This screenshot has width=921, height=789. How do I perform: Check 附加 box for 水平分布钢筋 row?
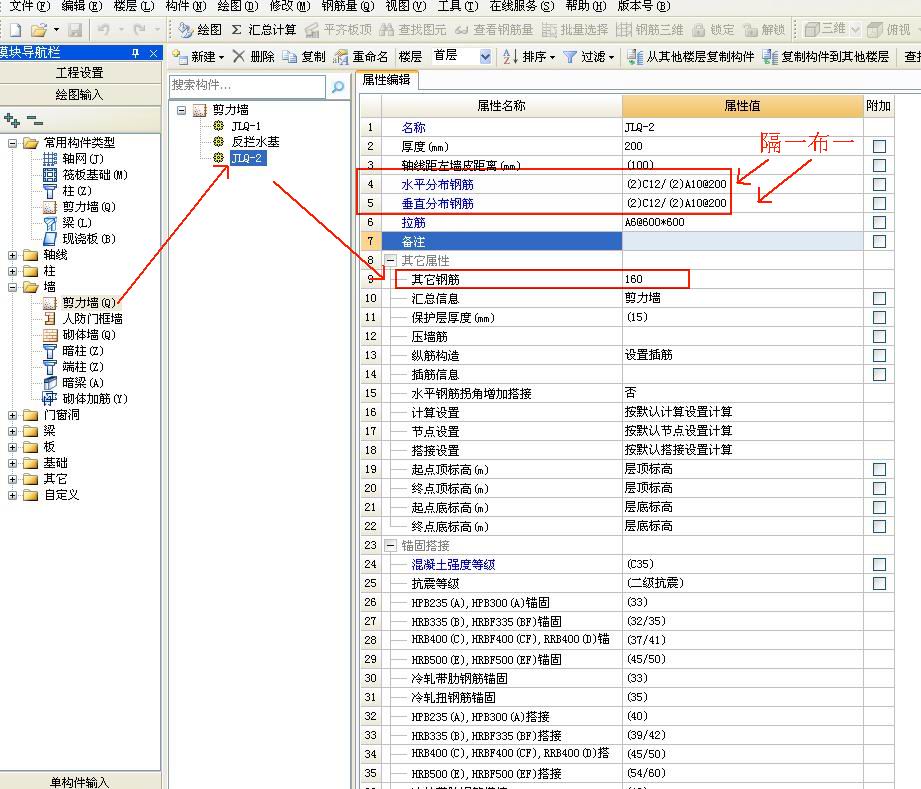[879, 184]
